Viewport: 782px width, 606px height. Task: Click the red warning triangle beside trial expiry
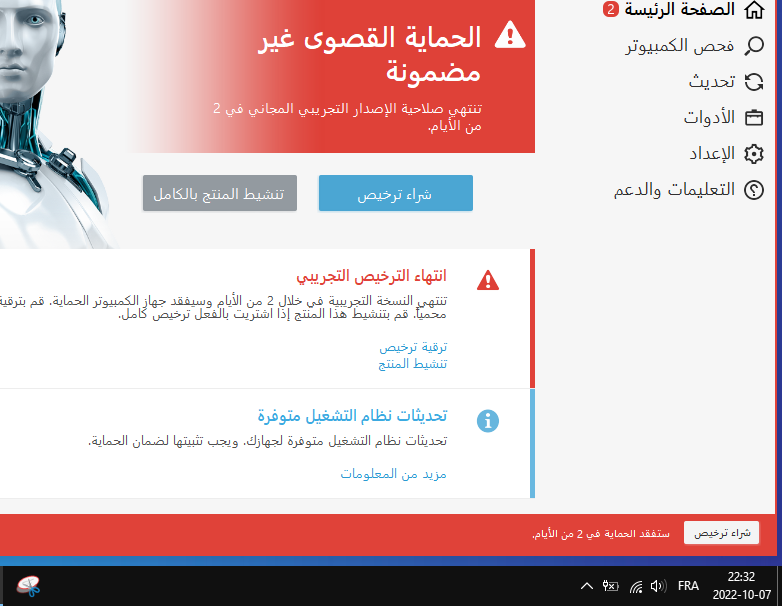point(488,280)
